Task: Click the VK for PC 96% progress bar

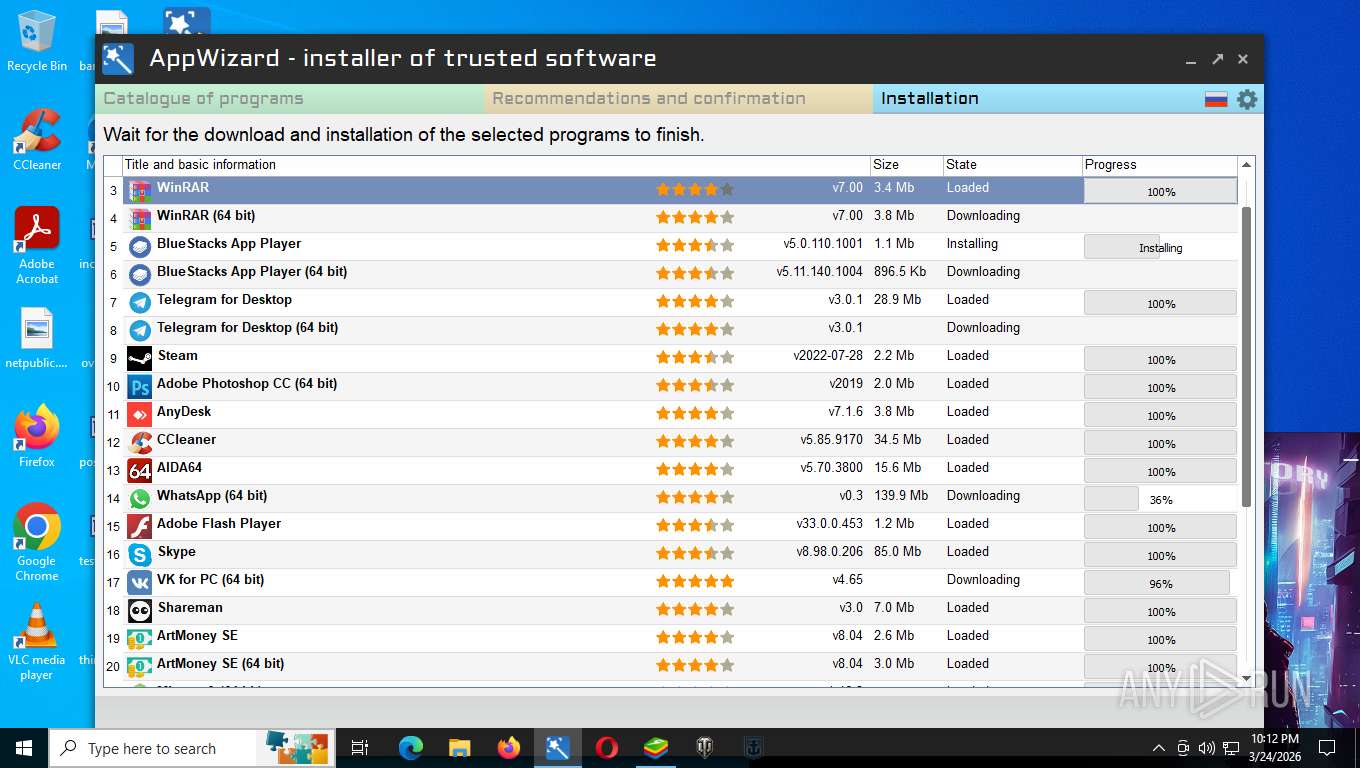Action: (x=1160, y=582)
